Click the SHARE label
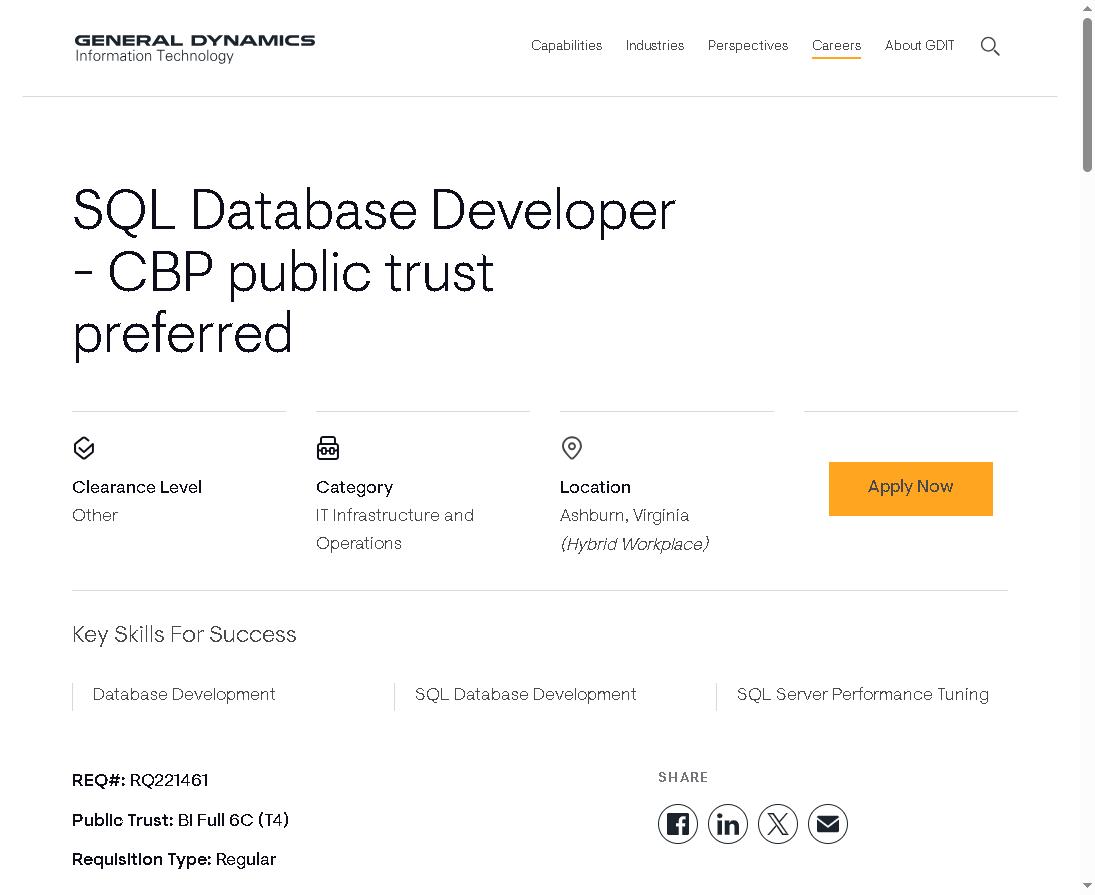This screenshot has height=895, width=1095. click(x=683, y=778)
